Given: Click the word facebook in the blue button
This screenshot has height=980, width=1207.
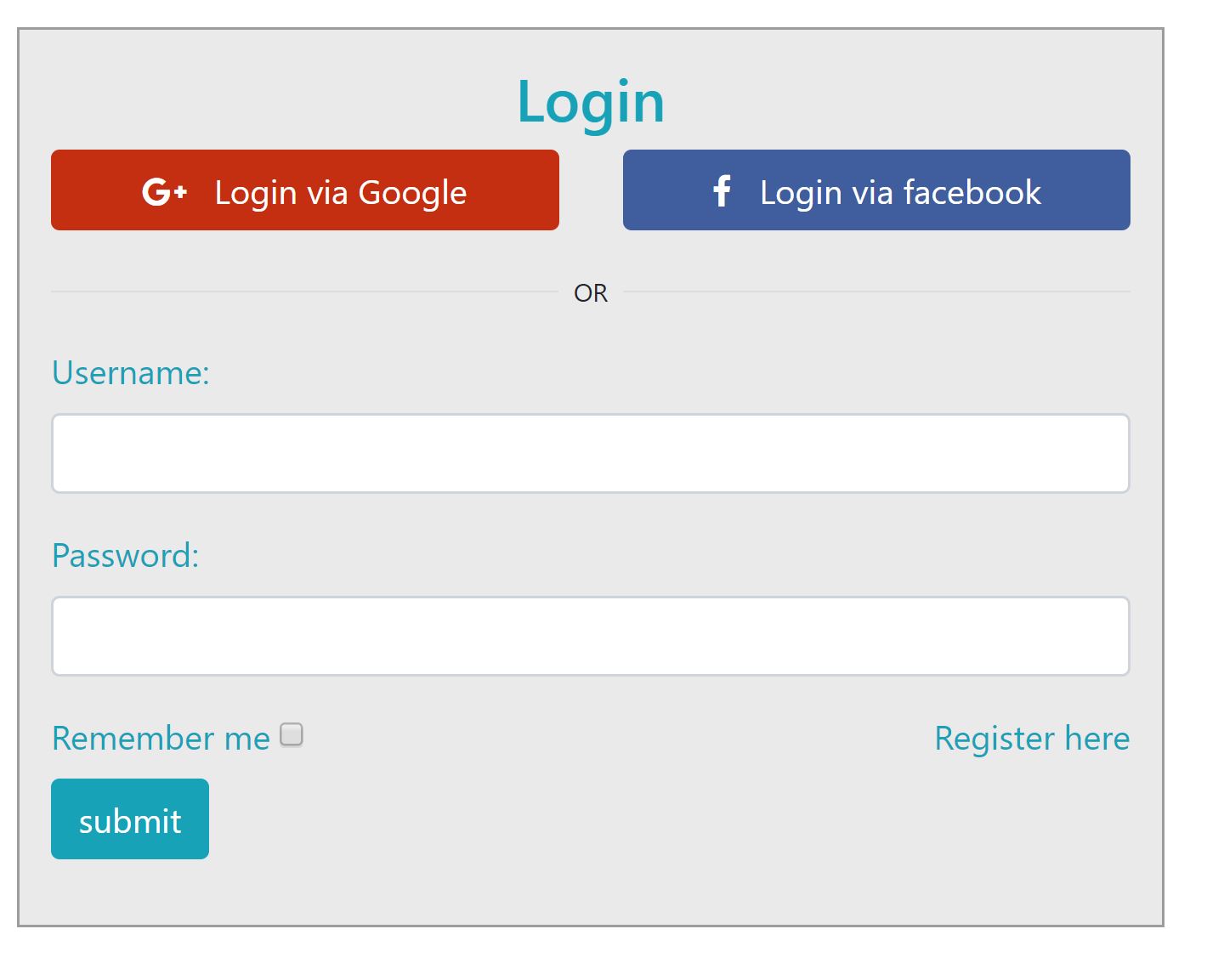Looking at the screenshot, I should (972, 192).
